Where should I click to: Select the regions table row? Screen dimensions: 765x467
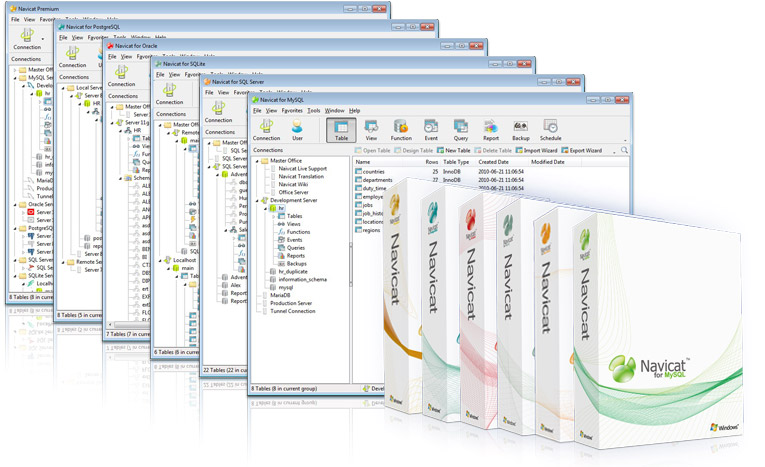[371, 230]
